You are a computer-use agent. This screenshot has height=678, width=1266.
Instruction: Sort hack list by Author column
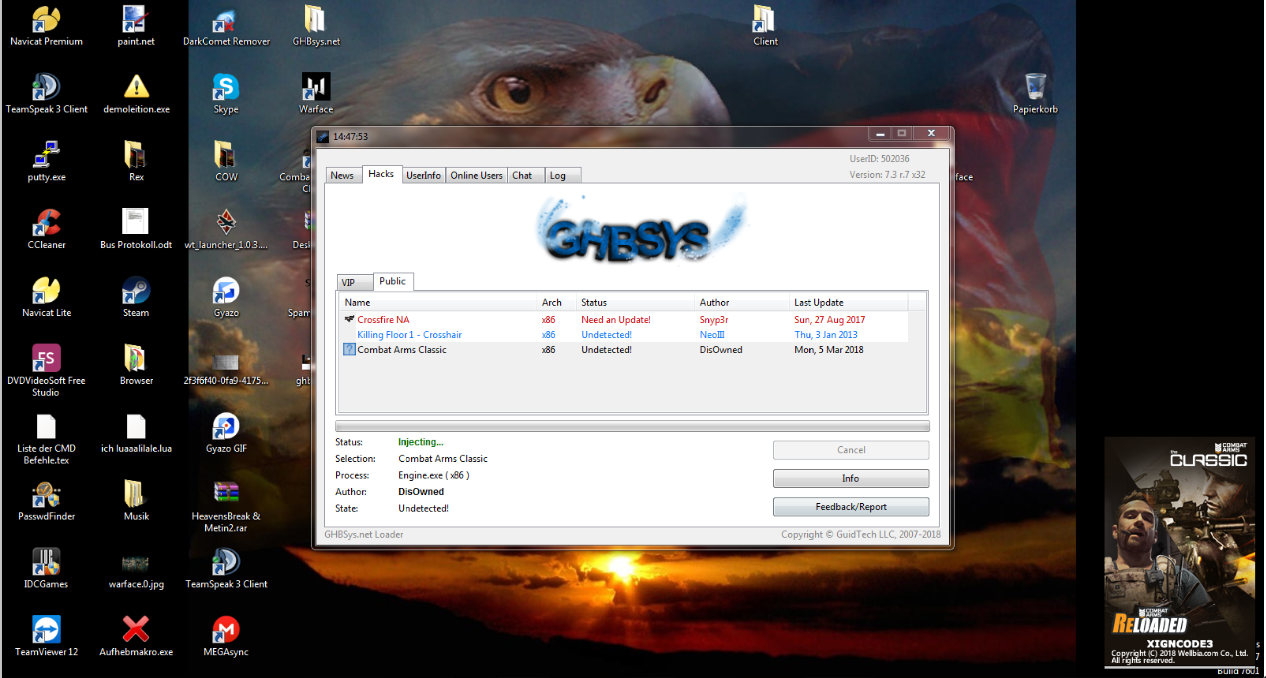pos(742,302)
